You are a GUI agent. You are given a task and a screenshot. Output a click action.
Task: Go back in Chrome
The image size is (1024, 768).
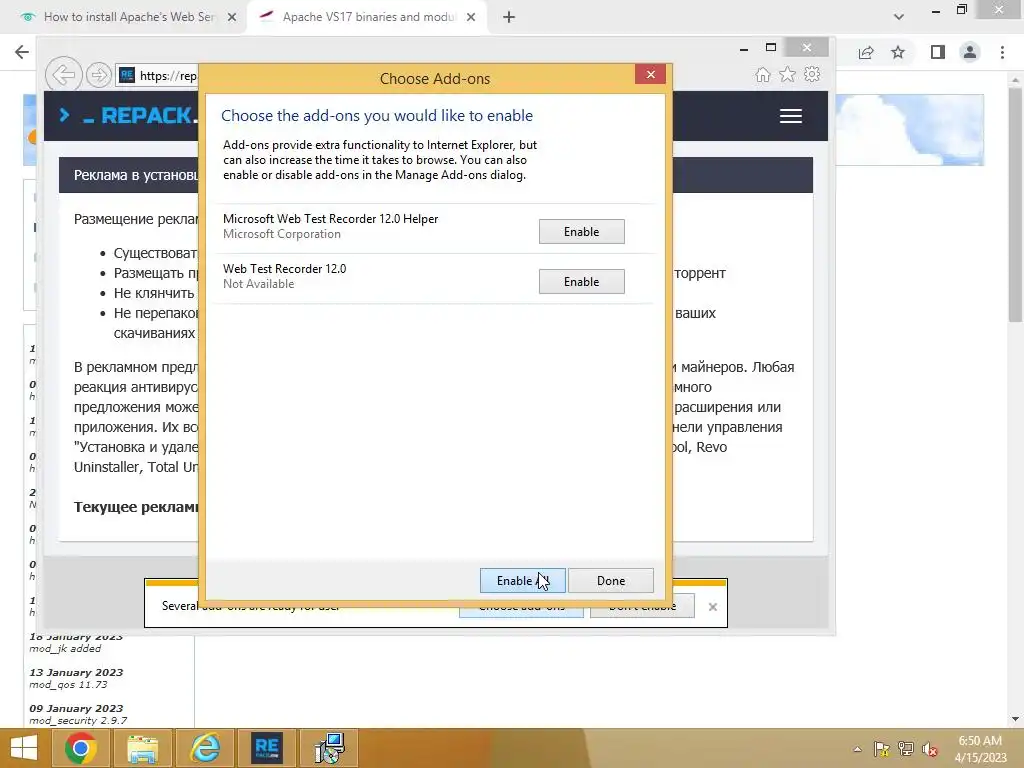[x=22, y=52]
